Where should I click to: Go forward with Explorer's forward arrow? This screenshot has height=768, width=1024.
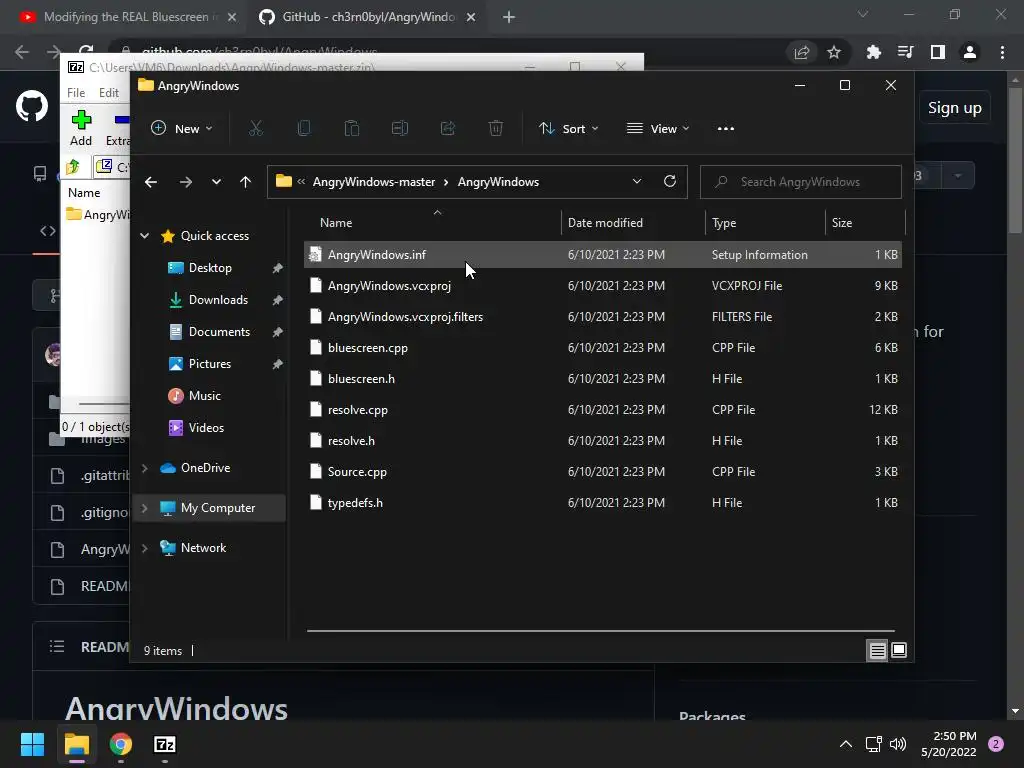coord(185,182)
